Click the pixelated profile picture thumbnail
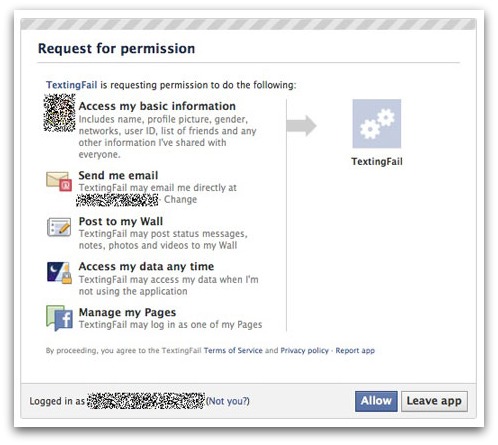Image resolution: width=498 pixels, height=445 pixels. [x=59, y=113]
